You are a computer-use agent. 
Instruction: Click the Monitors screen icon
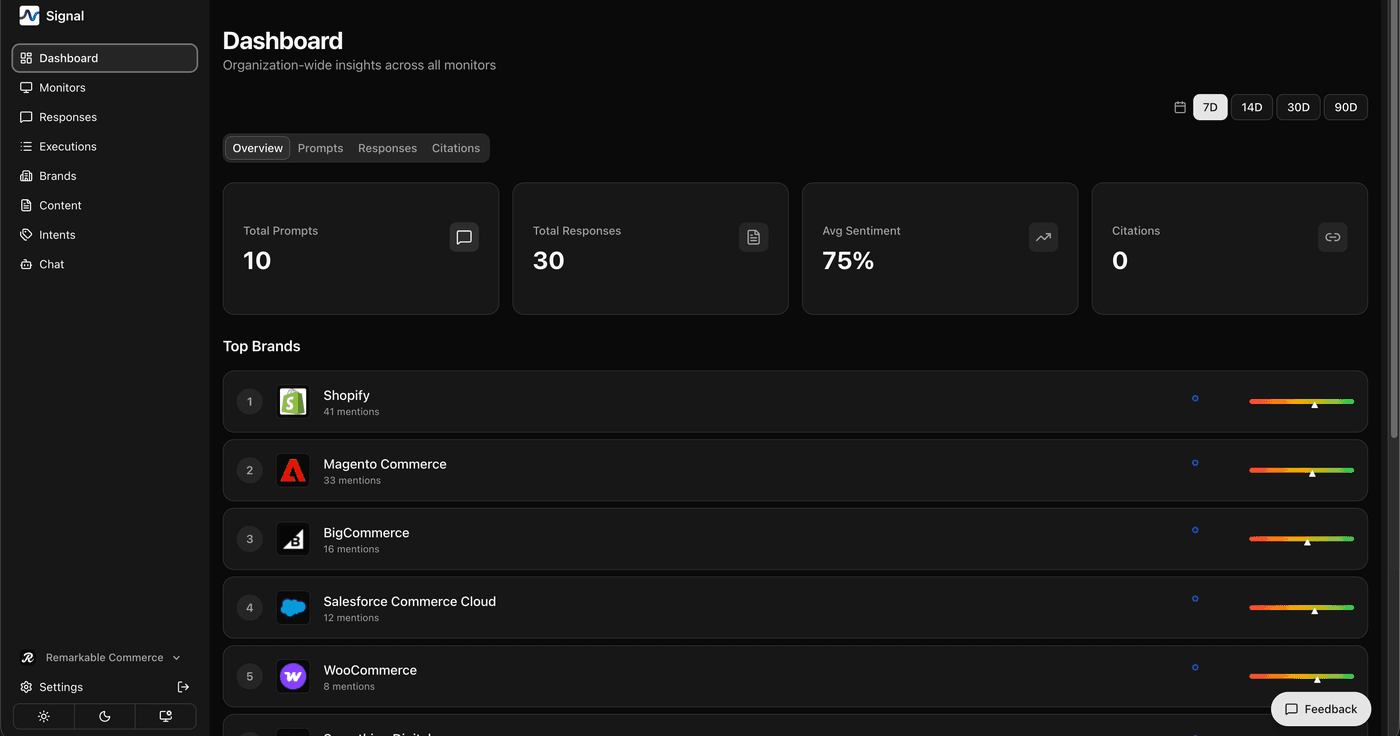pyautogui.click(x=27, y=88)
